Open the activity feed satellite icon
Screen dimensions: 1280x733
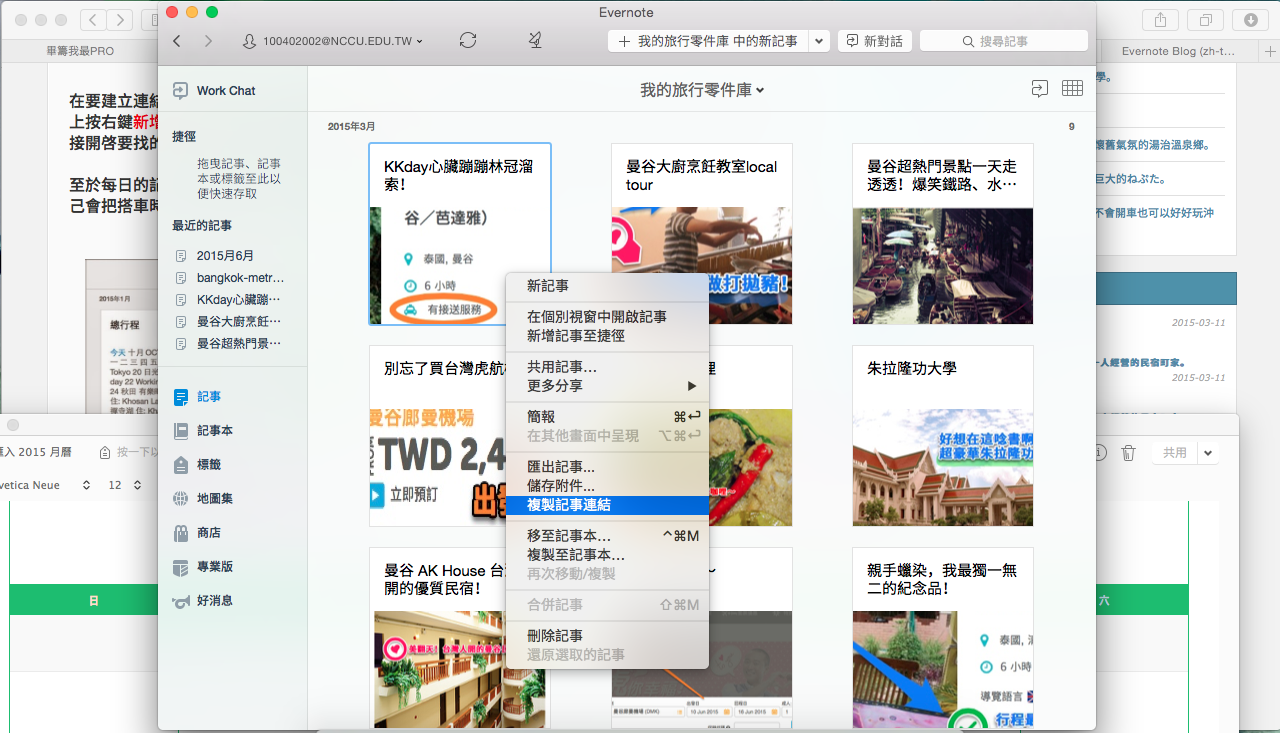[536, 41]
